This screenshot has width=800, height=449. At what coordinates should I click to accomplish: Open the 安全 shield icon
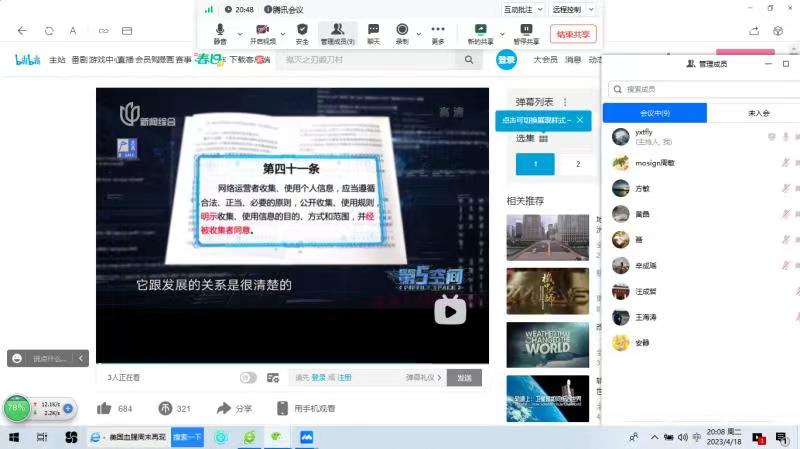coord(302,30)
